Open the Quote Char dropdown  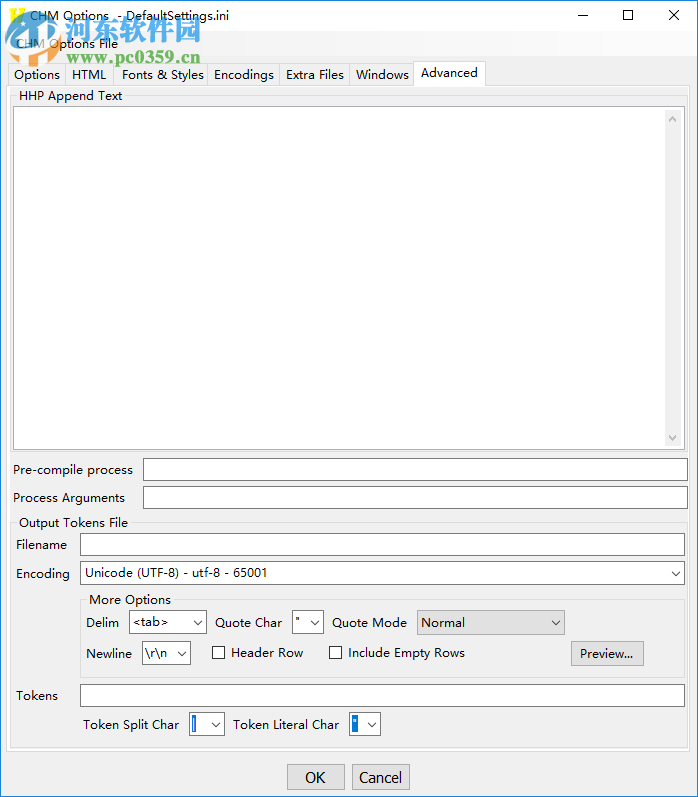[x=315, y=622]
